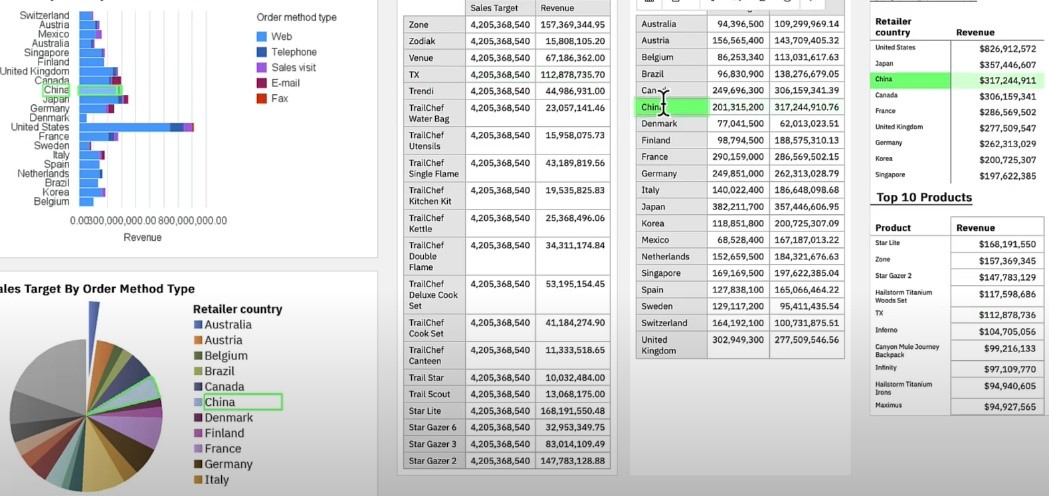
Task: Select Australia row in country table
Action: pos(740,24)
